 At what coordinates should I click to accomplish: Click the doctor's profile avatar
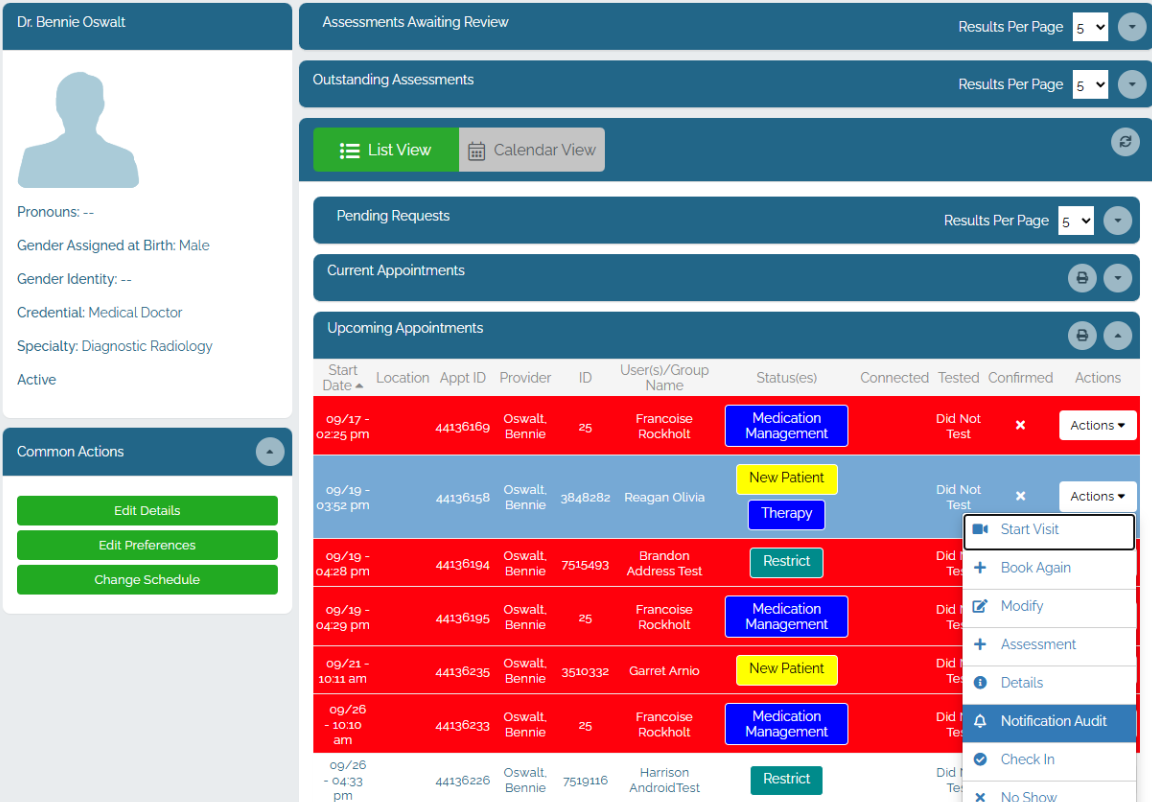(79, 130)
